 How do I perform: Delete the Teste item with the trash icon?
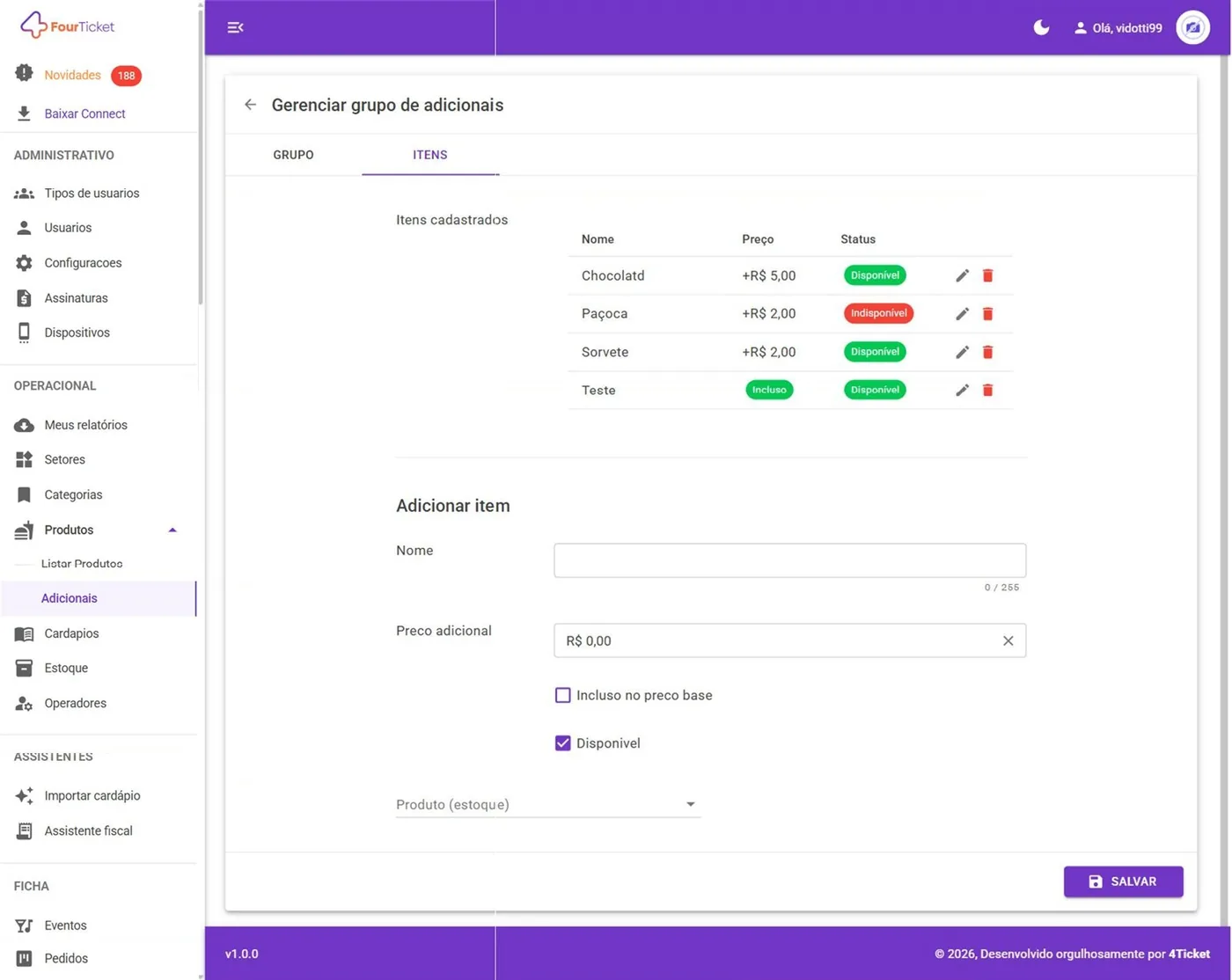(x=987, y=390)
